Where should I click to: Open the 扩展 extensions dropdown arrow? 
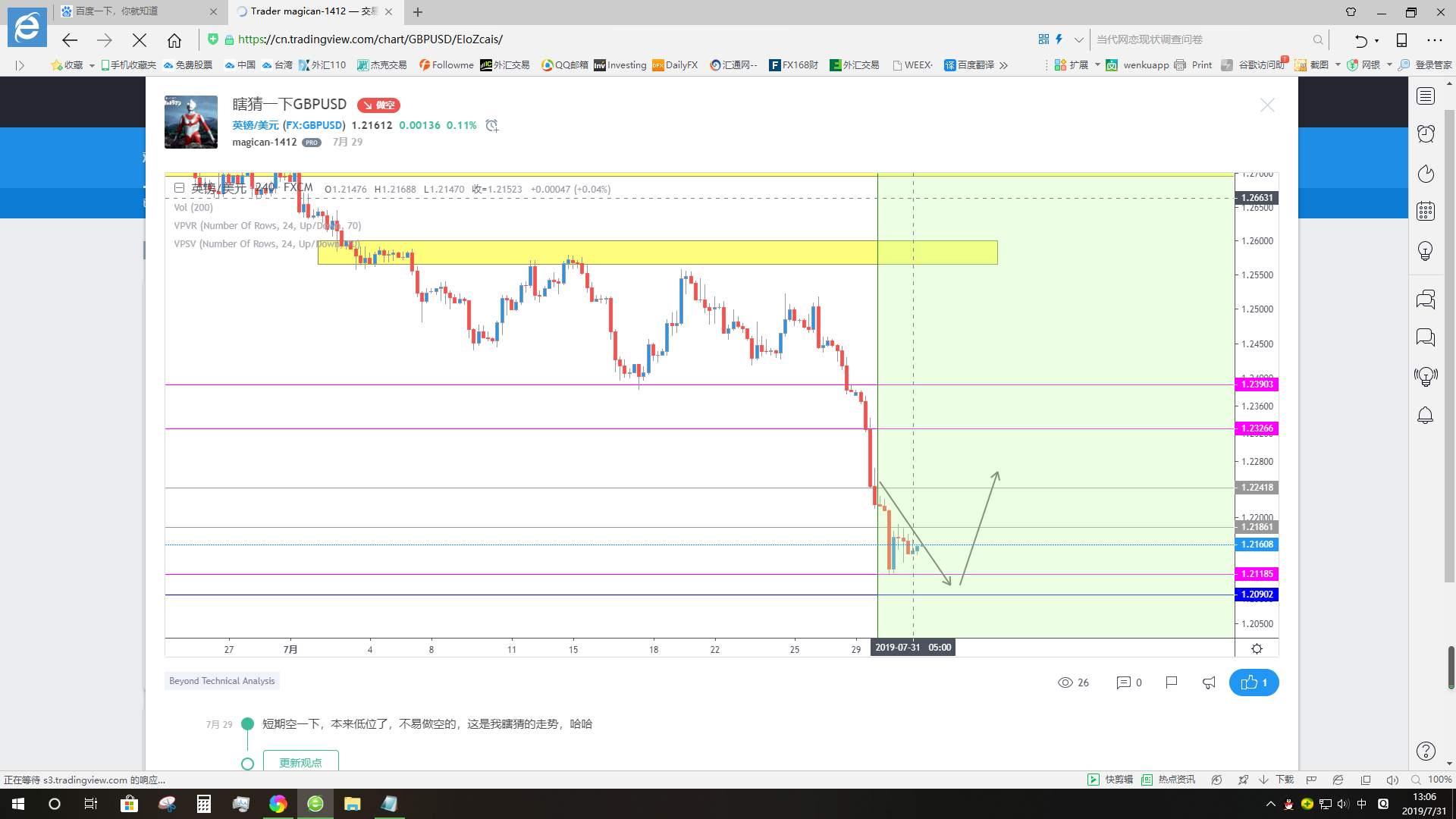pos(1097,65)
